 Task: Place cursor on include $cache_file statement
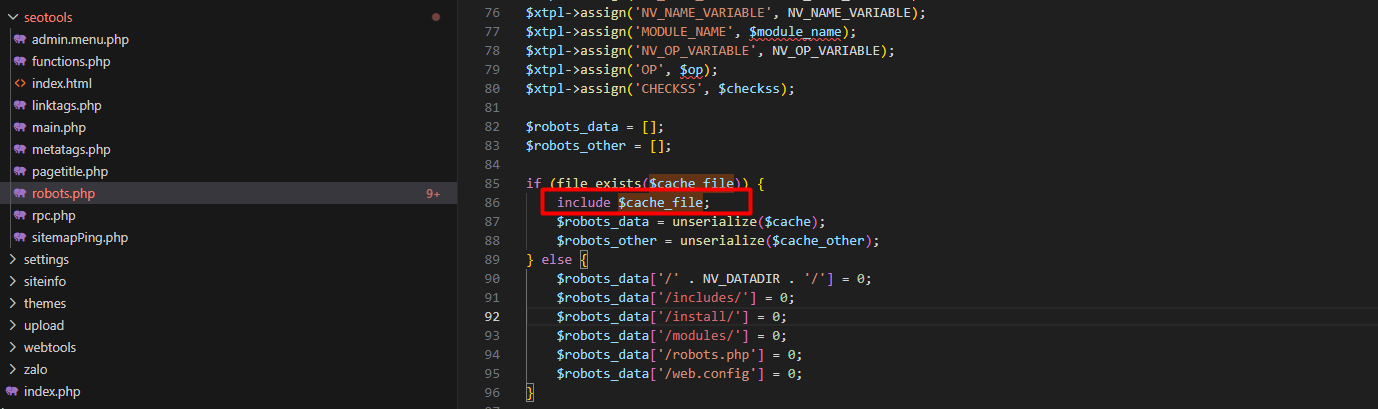[x=633, y=202]
